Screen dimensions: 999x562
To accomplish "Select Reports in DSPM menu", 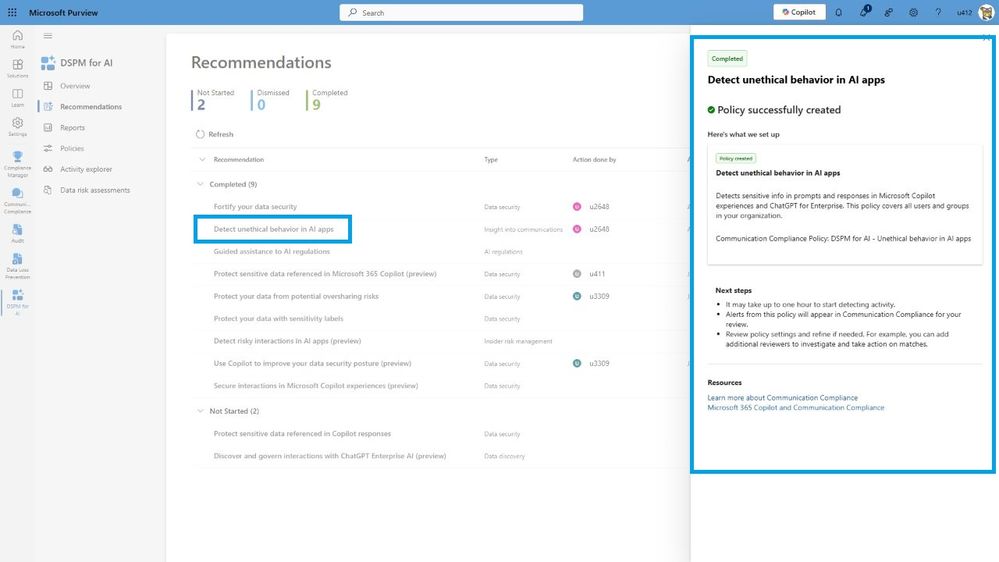I will pos(72,127).
